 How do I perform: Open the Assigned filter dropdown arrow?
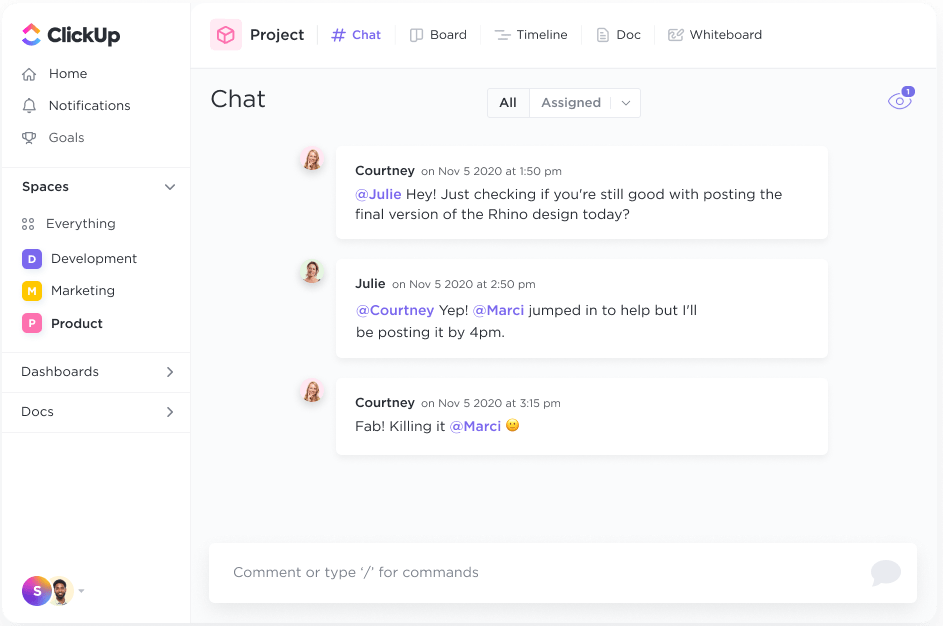[x=626, y=103]
